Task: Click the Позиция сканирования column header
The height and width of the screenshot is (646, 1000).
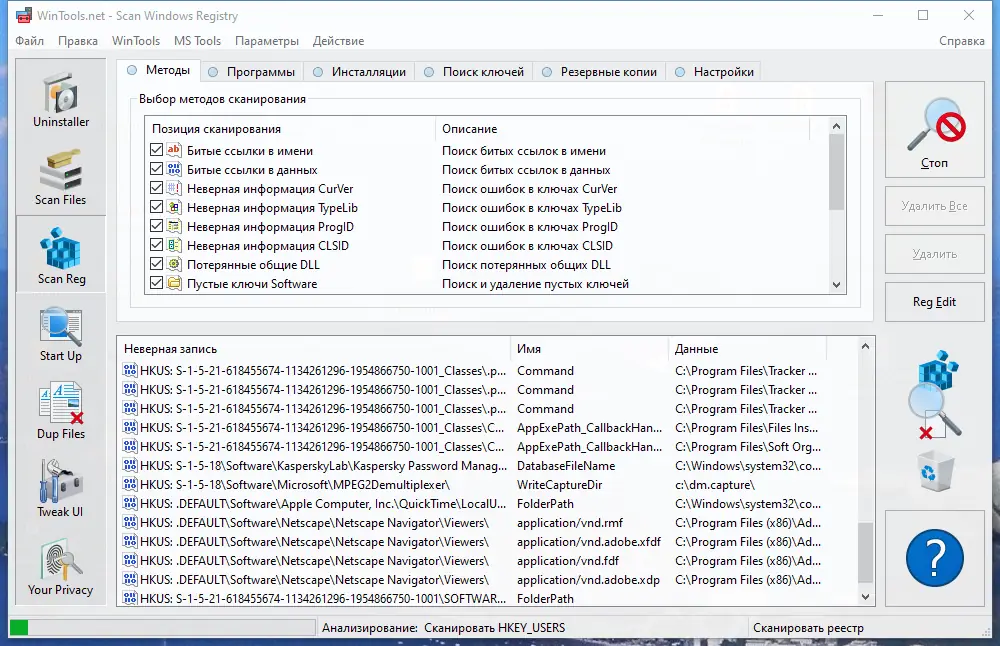Action: [291, 129]
